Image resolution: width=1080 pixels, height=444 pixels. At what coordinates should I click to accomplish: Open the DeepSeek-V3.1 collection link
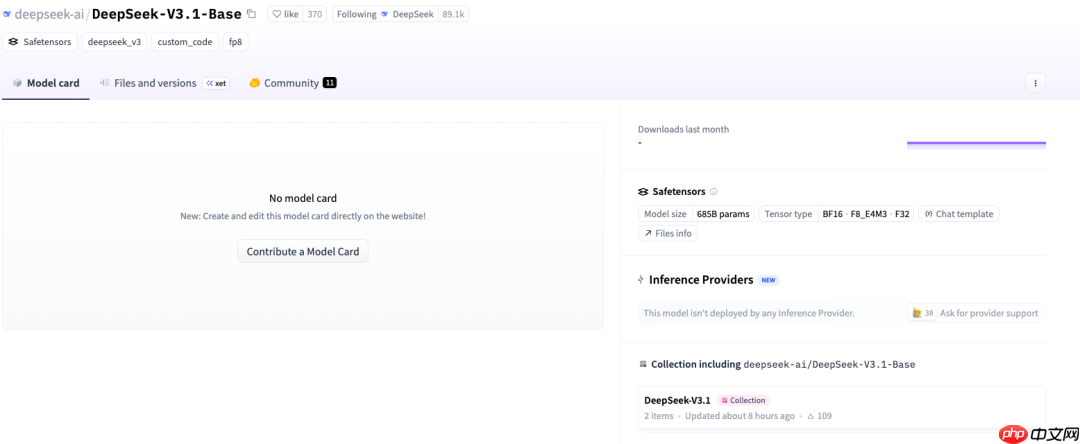[677, 400]
